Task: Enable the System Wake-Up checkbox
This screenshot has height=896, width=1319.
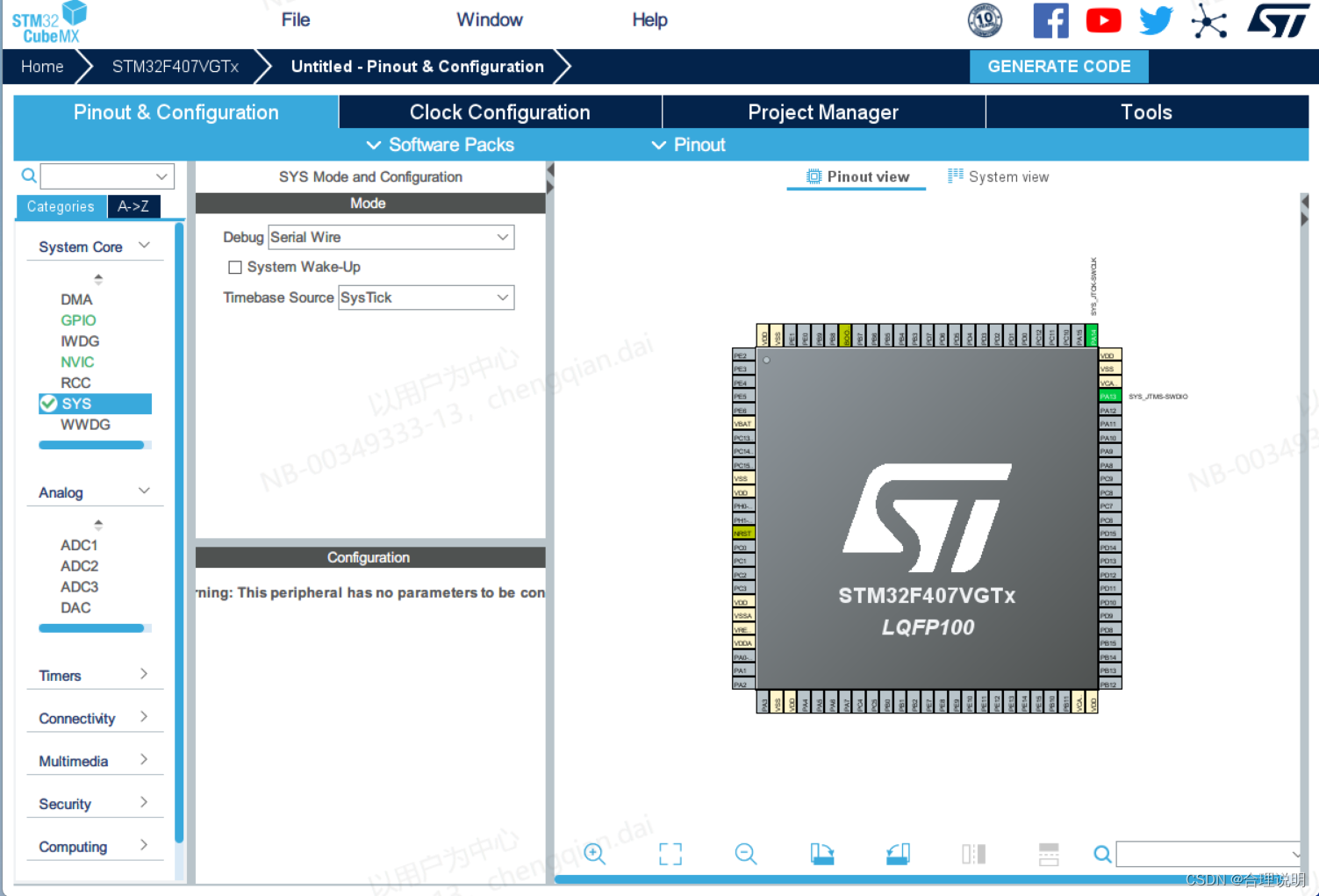Action: [x=235, y=268]
